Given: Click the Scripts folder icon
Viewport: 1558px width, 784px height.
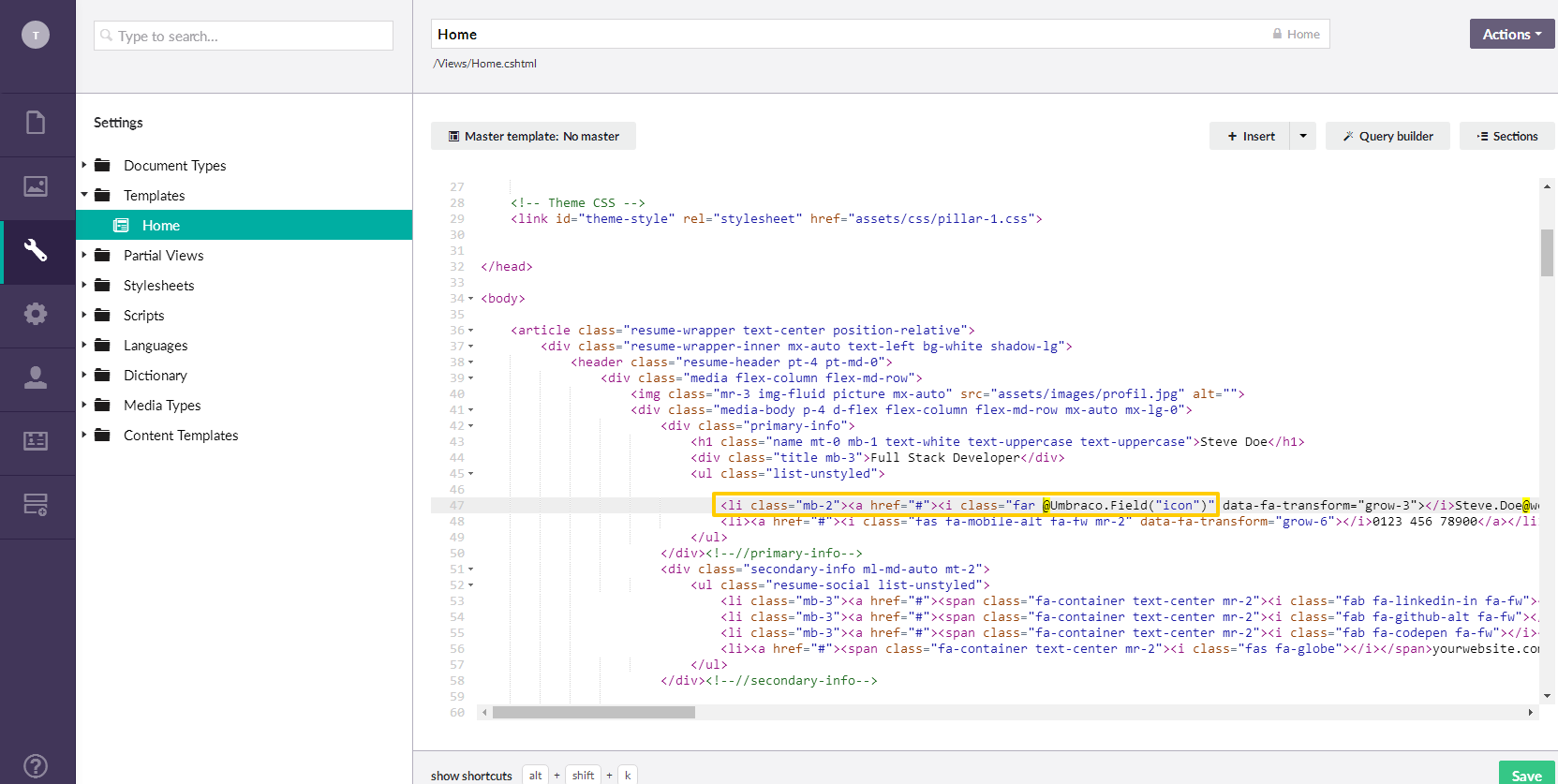Looking at the screenshot, I should point(102,315).
